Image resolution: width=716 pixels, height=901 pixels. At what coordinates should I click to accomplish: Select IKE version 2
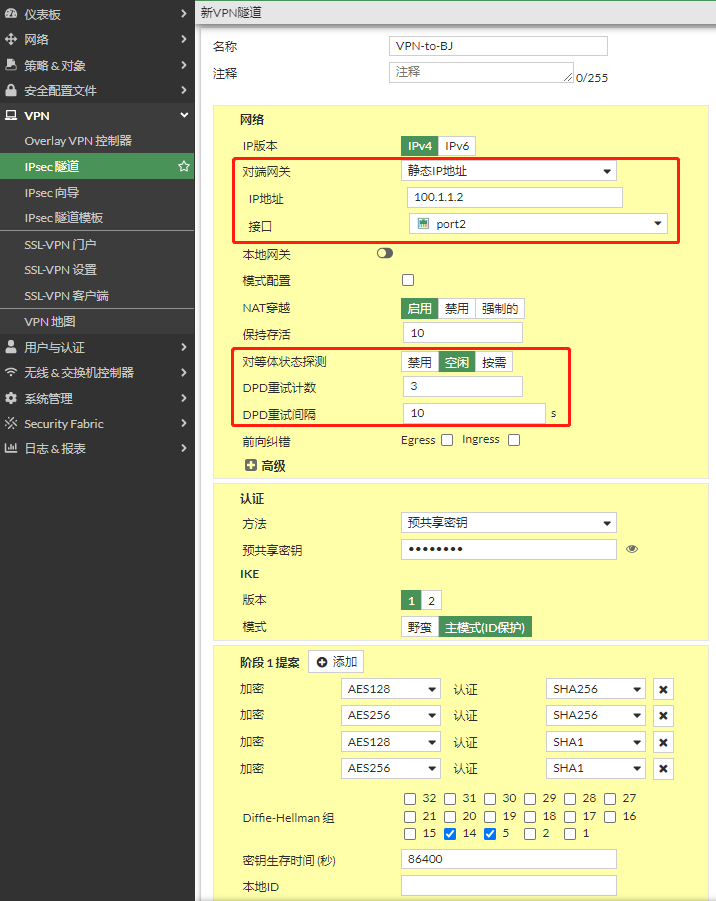pyautogui.click(x=431, y=601)
